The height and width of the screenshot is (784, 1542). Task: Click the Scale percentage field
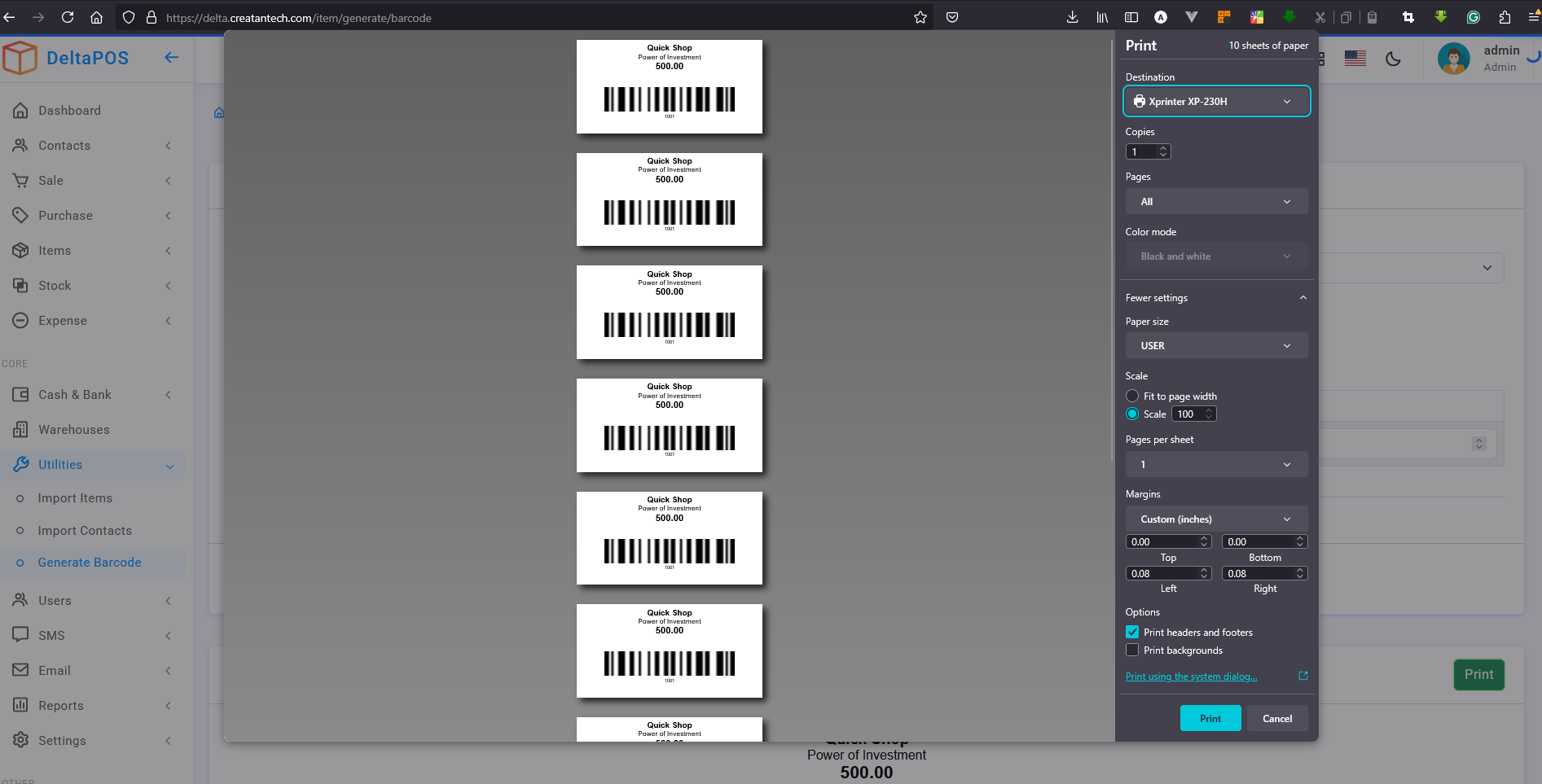[x=1193, y=414]
